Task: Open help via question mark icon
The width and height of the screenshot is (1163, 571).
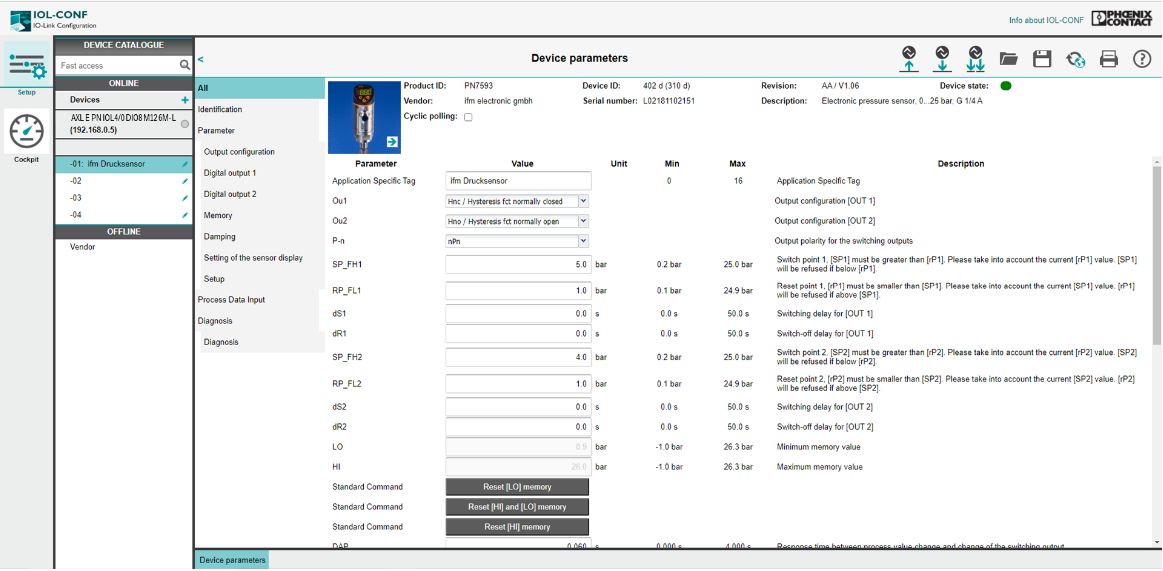Action: pyautogui.click(x=1142, y=59)
